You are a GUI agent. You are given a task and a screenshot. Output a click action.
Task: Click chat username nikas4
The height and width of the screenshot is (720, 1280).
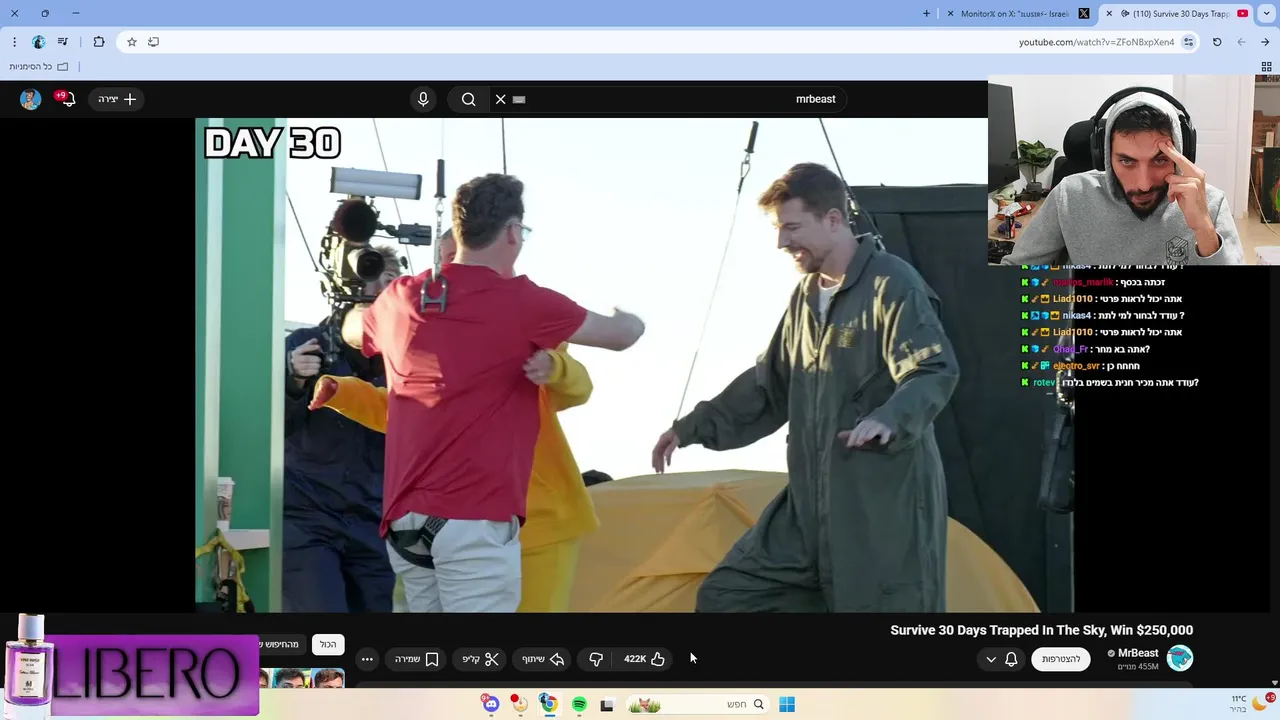point(1077,316)
